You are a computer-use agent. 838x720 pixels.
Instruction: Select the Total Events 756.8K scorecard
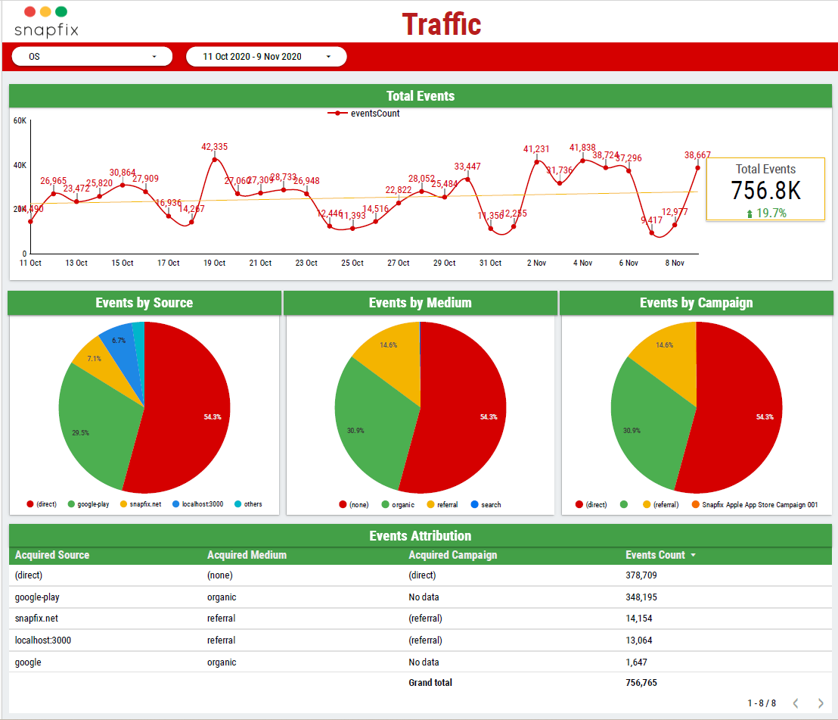[x=765, y=189]
